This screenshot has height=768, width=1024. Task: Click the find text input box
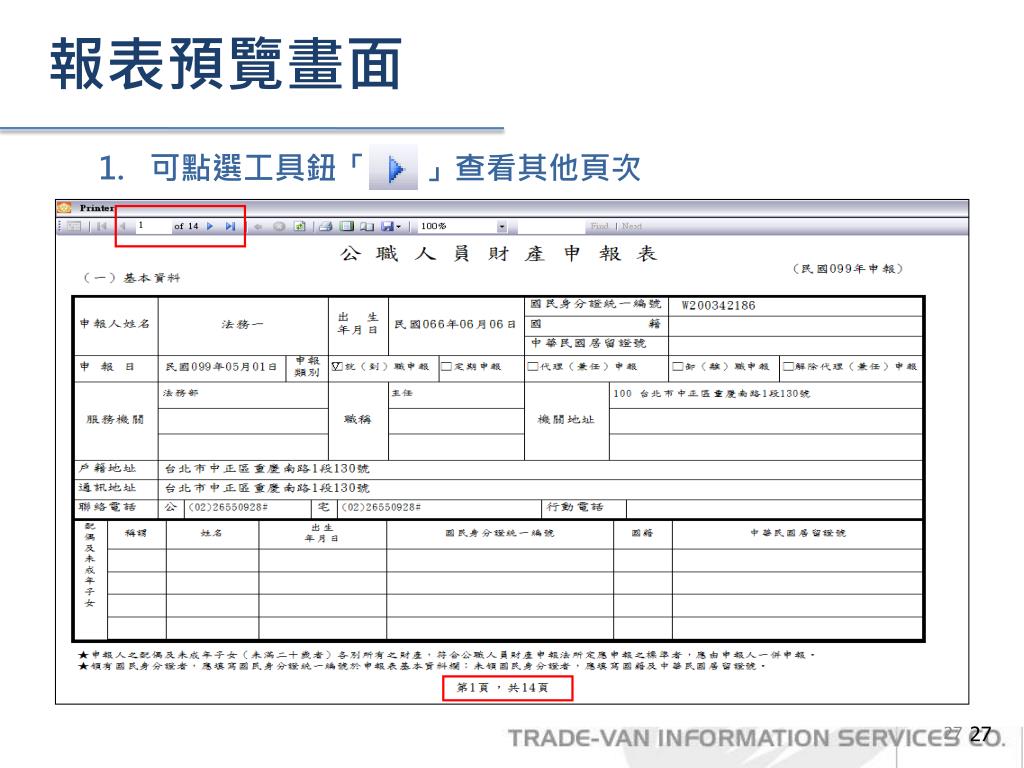550,226
